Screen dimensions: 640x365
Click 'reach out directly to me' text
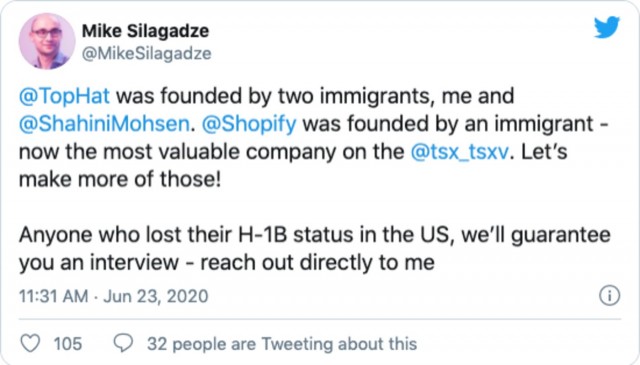(317, 263)
